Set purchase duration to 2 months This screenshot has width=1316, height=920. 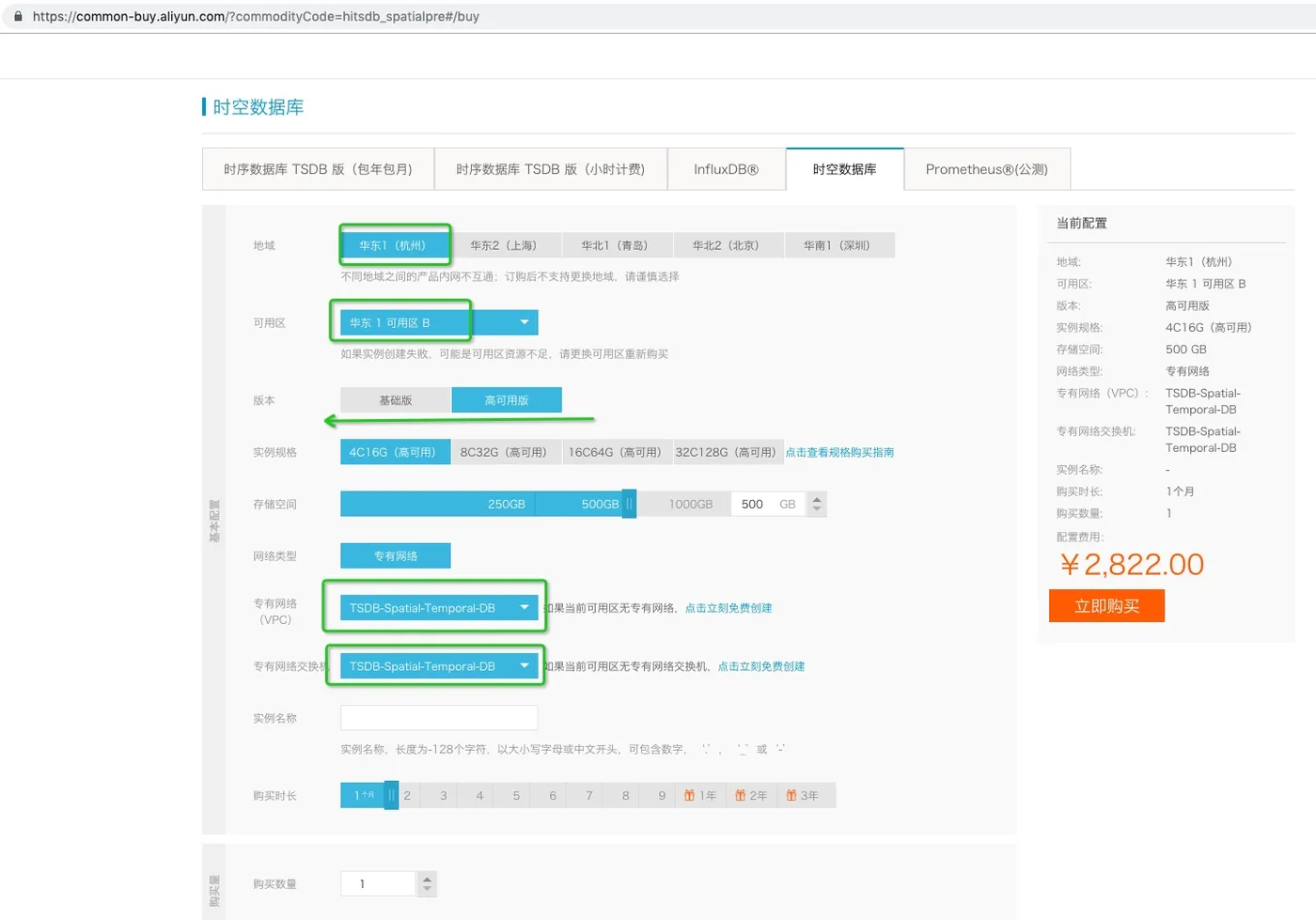tap(407, 796)
